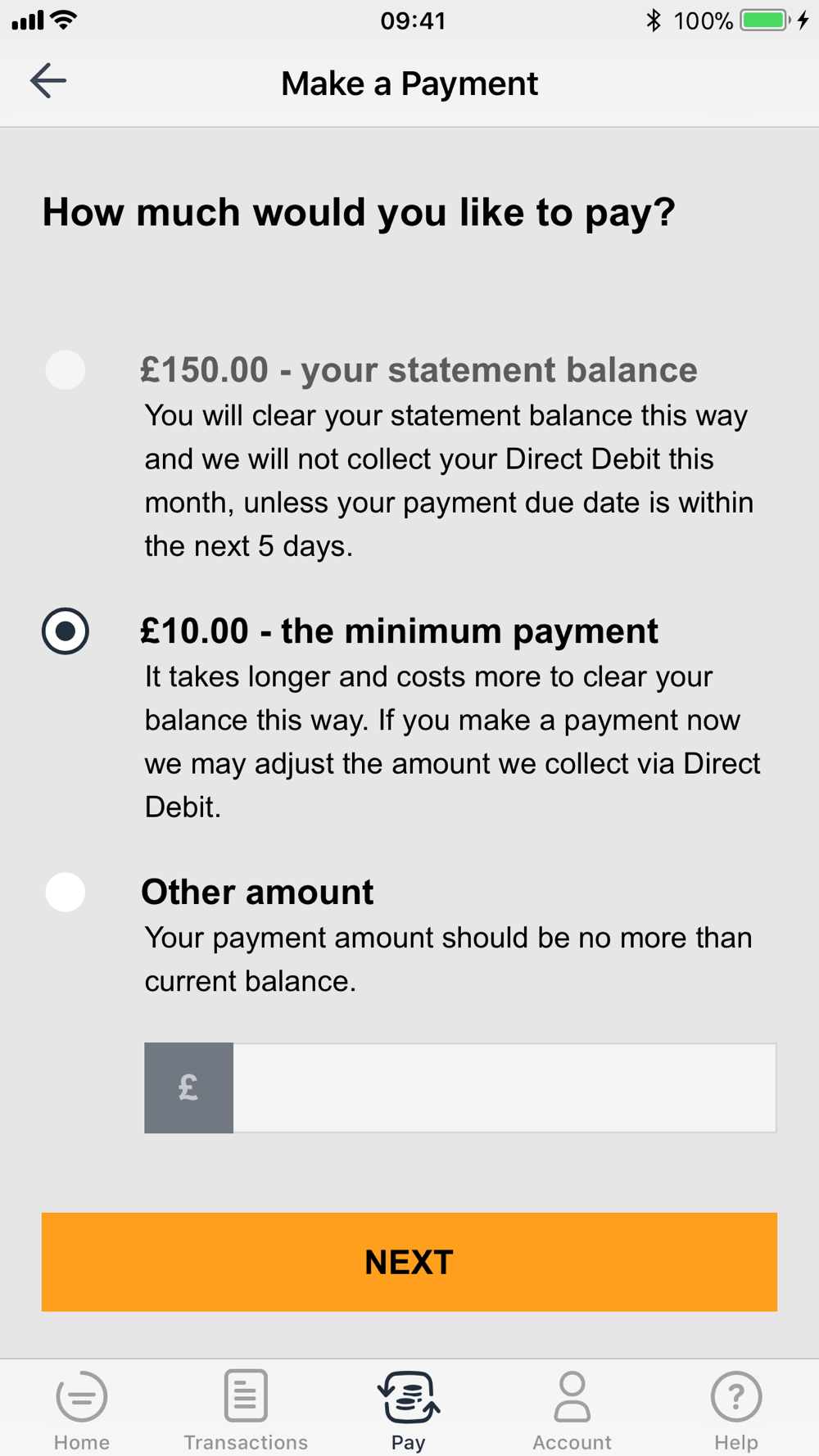The image size is (819, 1456).
Task: Open the Account person icon
Action: pyautogui.click(x=572, y=1396)
